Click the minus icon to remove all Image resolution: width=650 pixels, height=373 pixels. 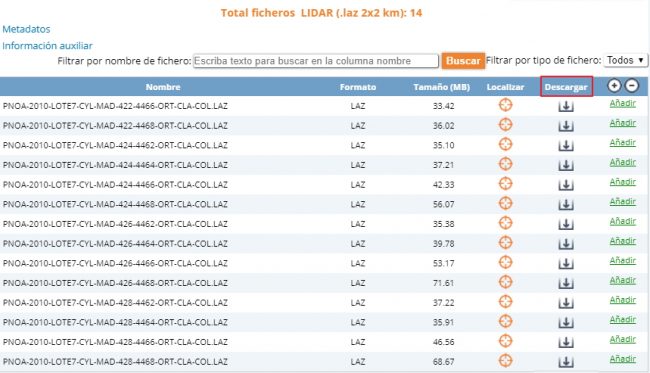pyautogui.click(x=632, y=86)
